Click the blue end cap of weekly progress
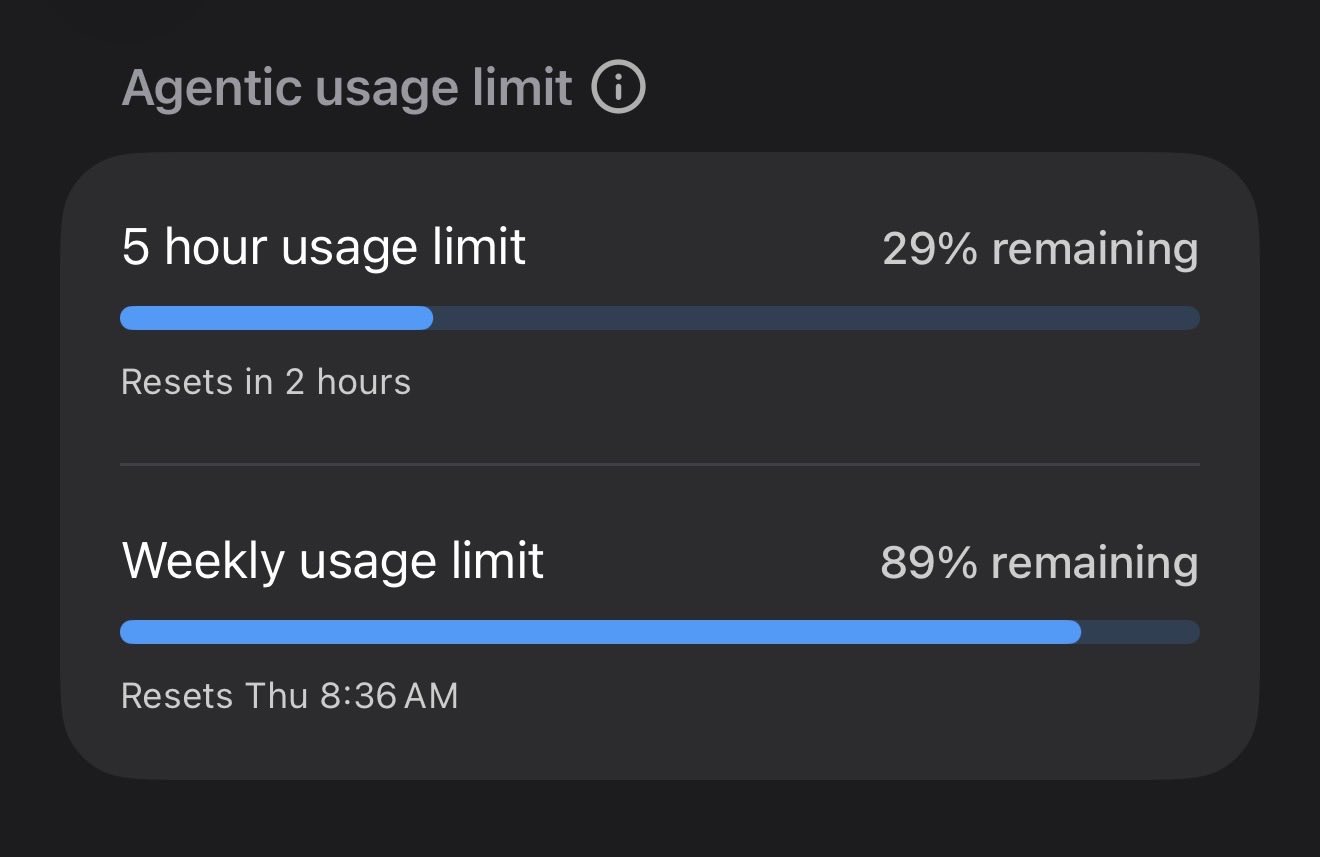The image size is (1320, 857). 1071,632
